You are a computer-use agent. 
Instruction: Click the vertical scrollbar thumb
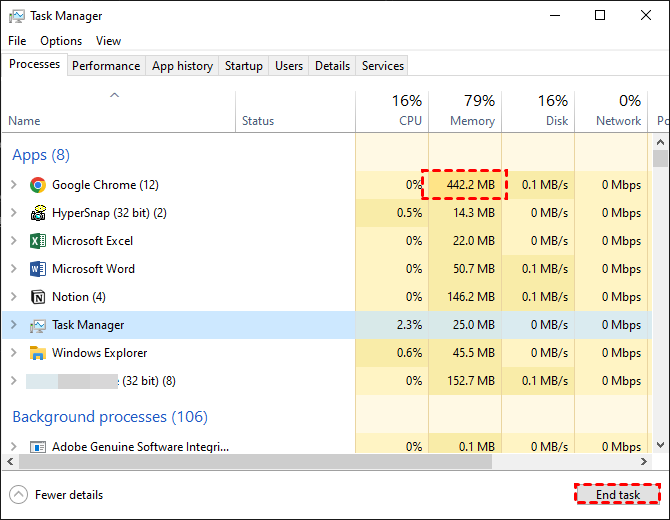coord(660,158)
